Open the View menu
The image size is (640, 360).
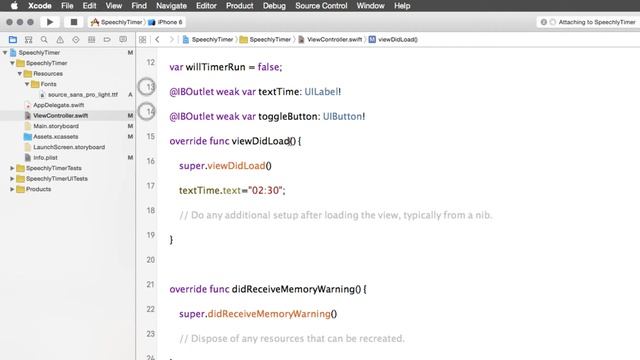point(113,6)
